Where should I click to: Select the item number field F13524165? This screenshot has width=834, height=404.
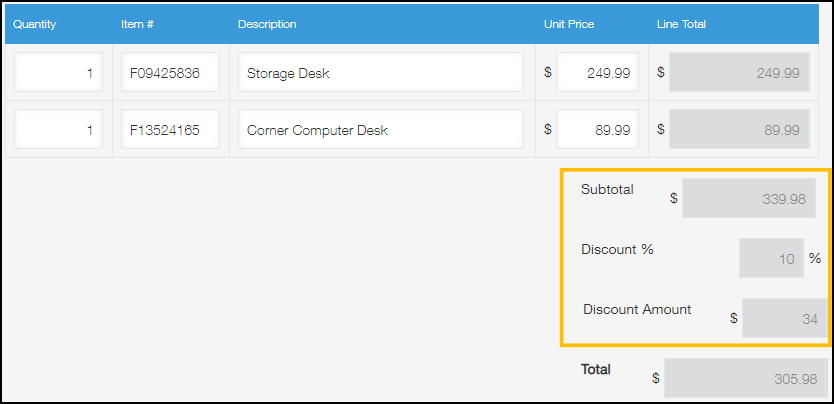[170, 130]
